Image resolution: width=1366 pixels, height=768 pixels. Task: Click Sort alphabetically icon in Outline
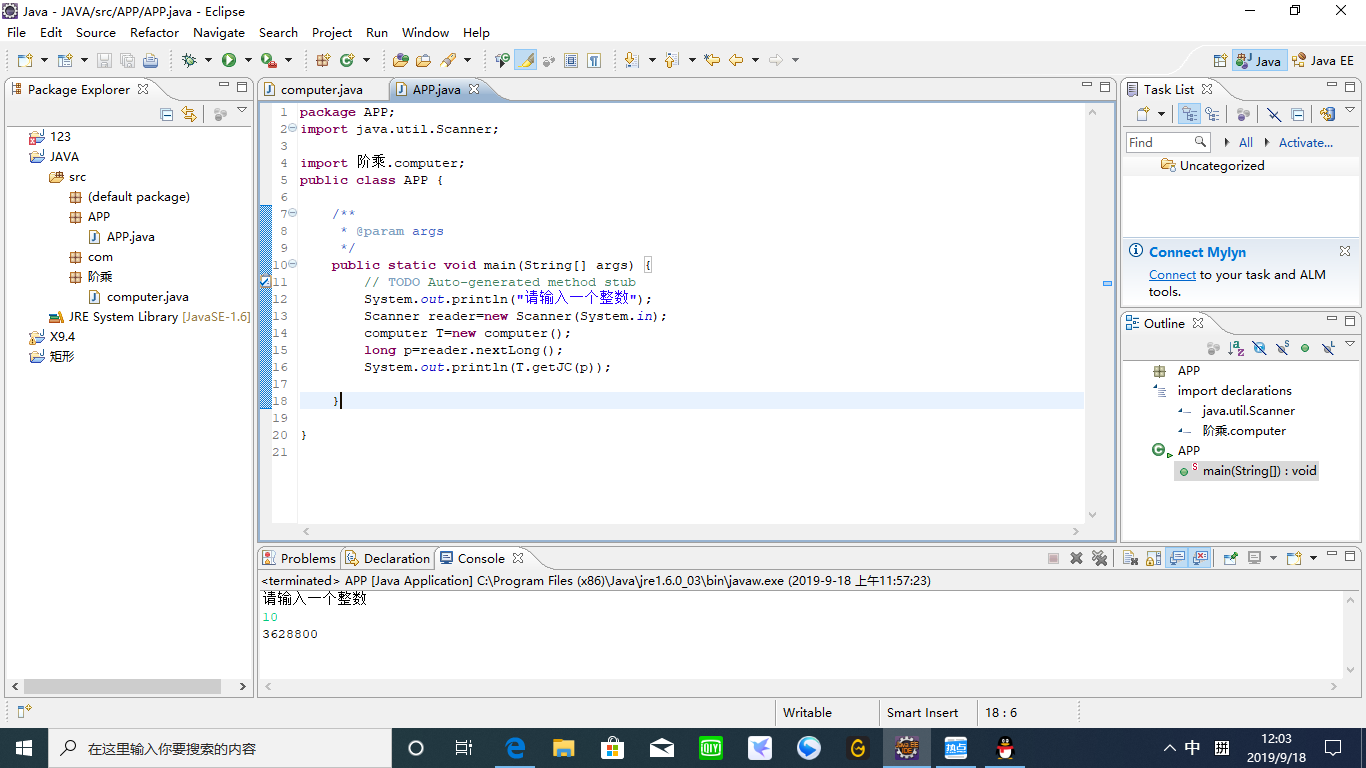tap(1237, 348)
